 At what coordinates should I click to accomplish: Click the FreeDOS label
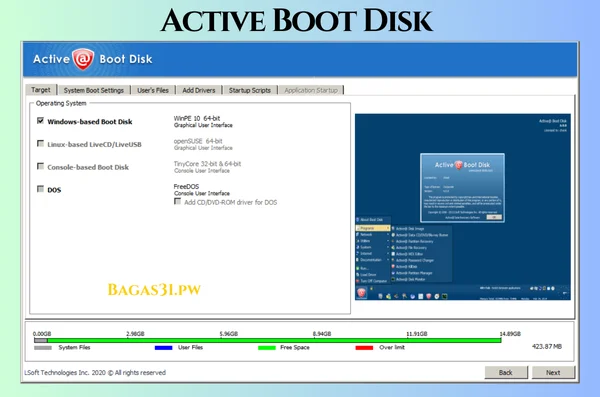click(186, 186)
